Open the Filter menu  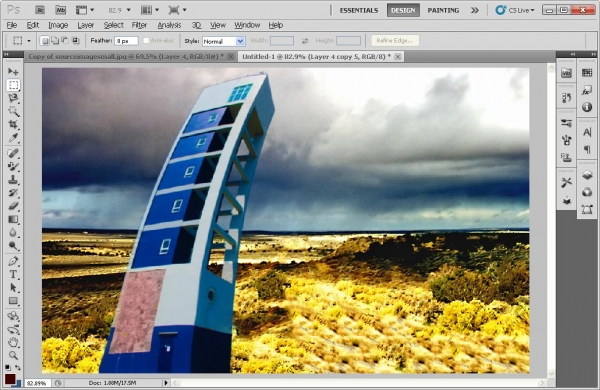click(x=139, y=25)
